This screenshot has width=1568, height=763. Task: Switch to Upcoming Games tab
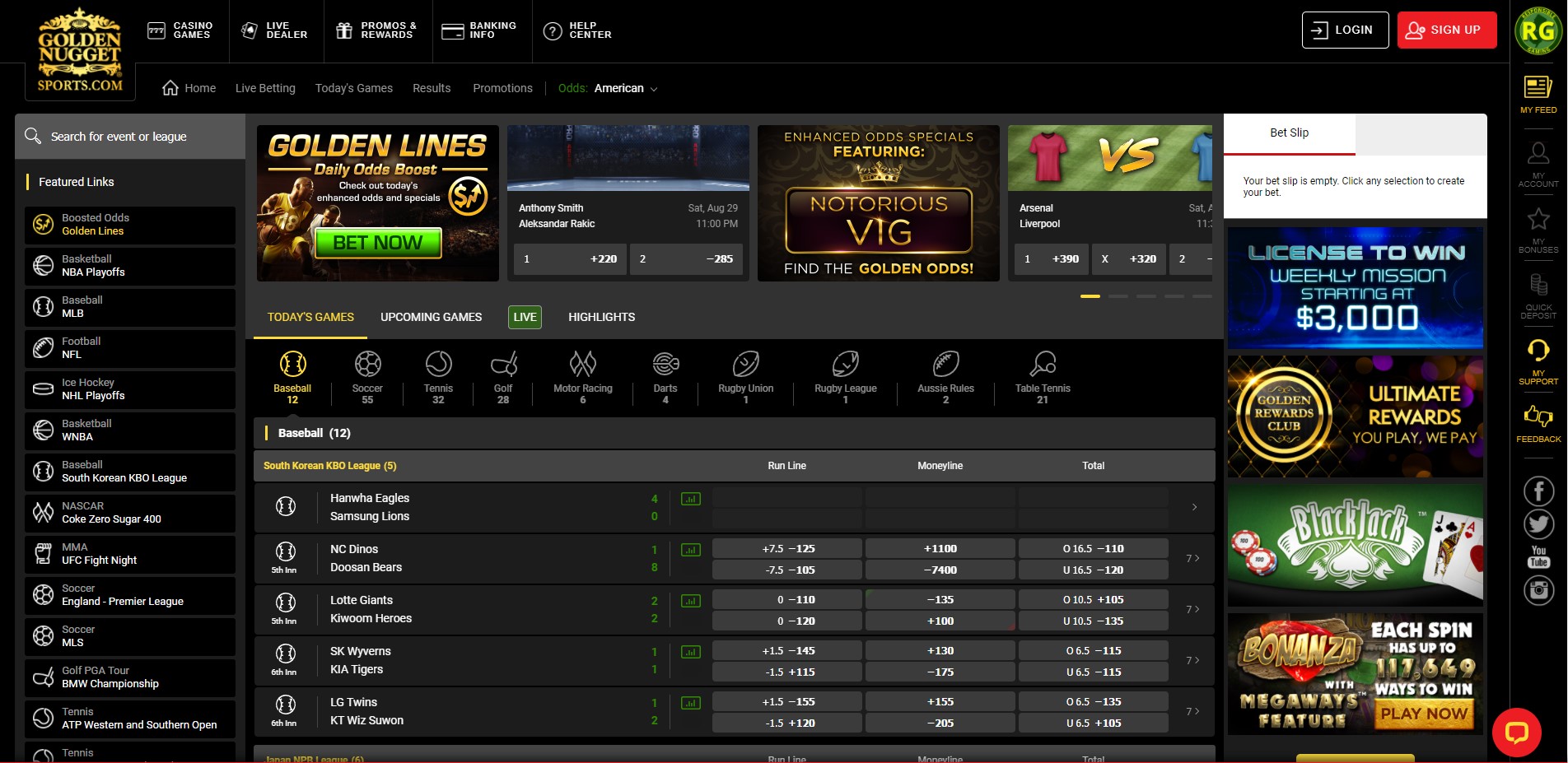[432, 317]
